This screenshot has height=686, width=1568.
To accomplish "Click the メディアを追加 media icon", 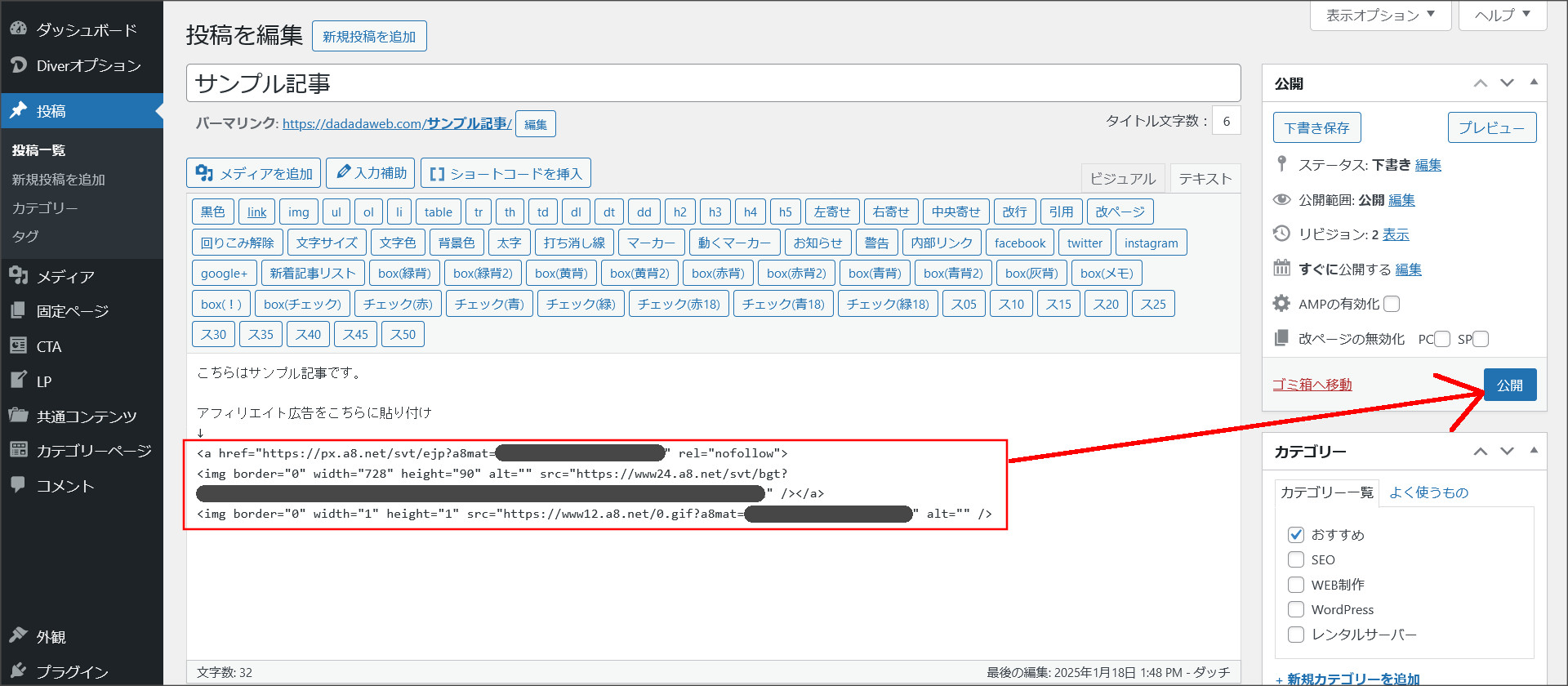I will tap(204, 173).
